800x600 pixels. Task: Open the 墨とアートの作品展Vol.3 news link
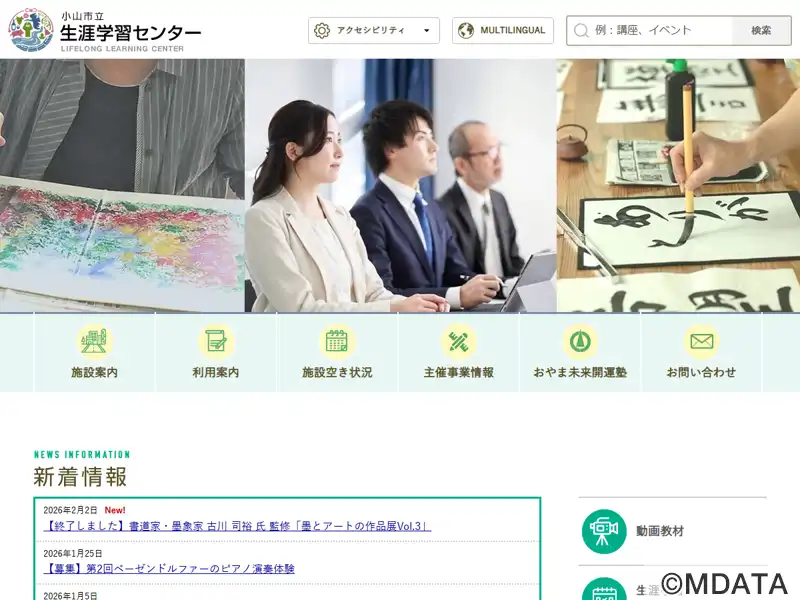[237, 526]
